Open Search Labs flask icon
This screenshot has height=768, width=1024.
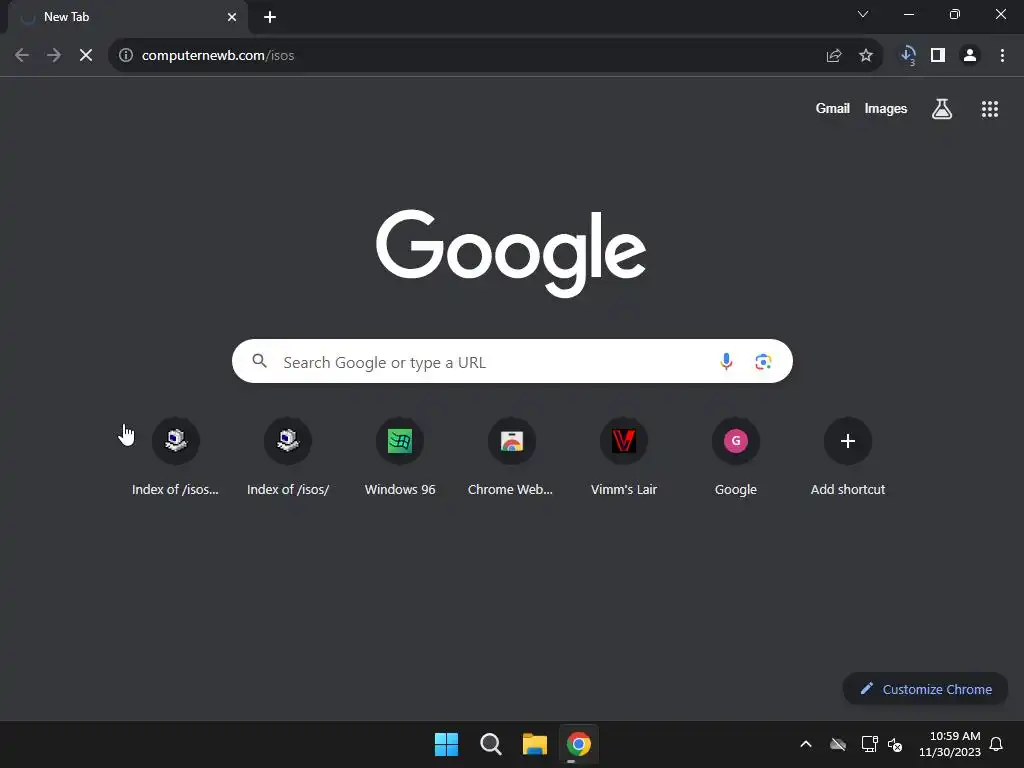[942, 109]
